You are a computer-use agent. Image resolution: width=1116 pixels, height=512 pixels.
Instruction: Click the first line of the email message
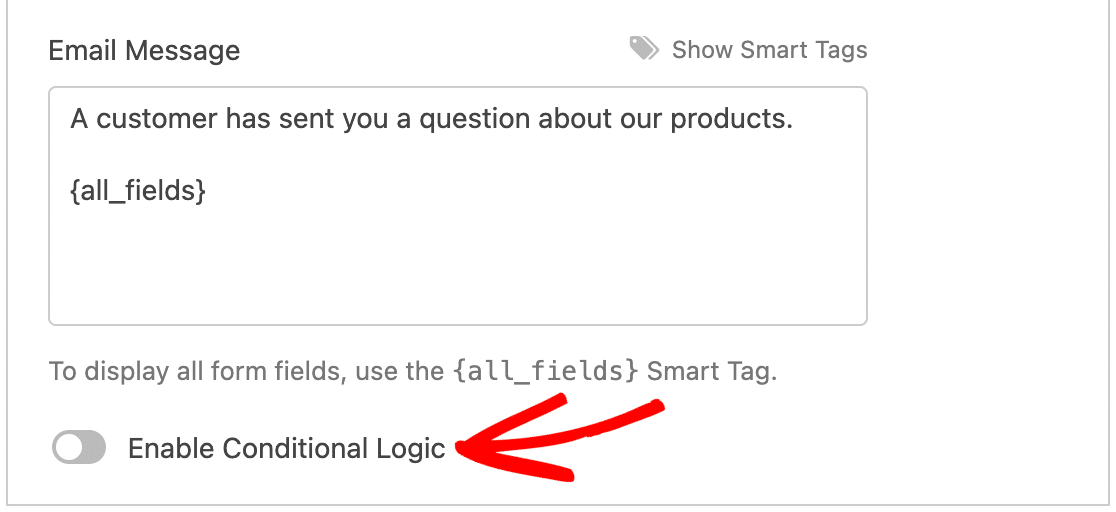[430, 119]
